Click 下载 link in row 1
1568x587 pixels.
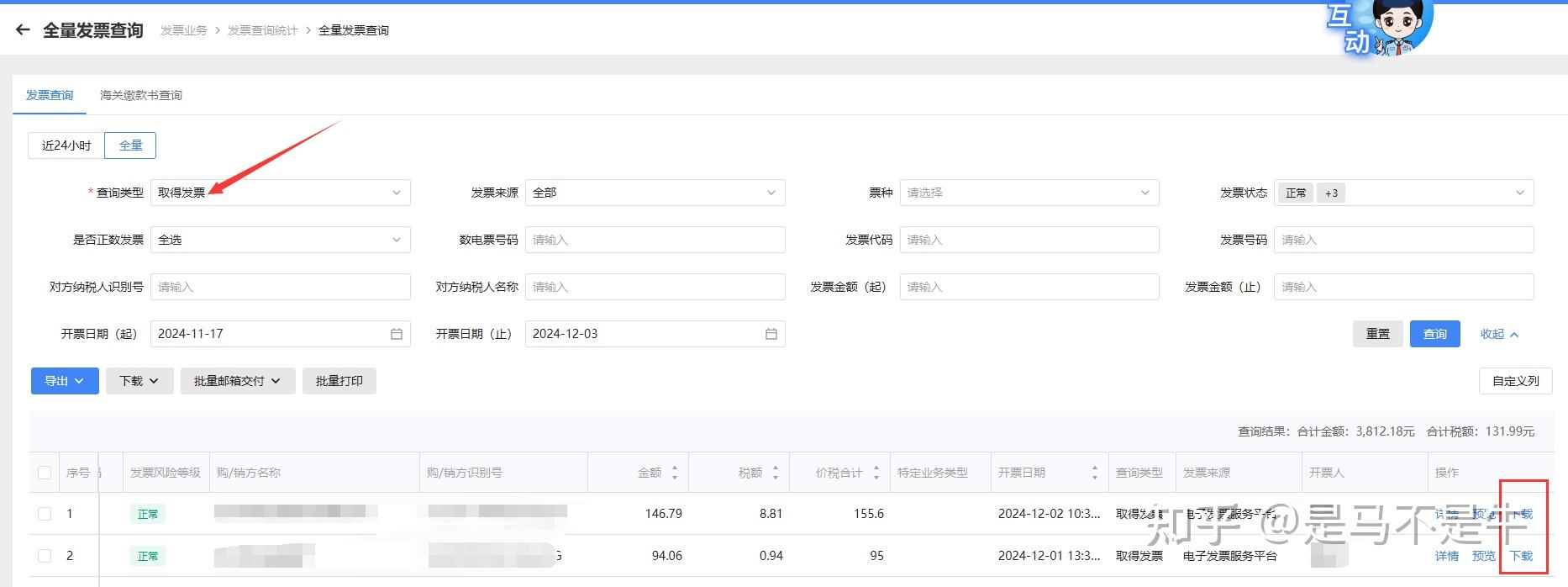[x=1522, y=514]
